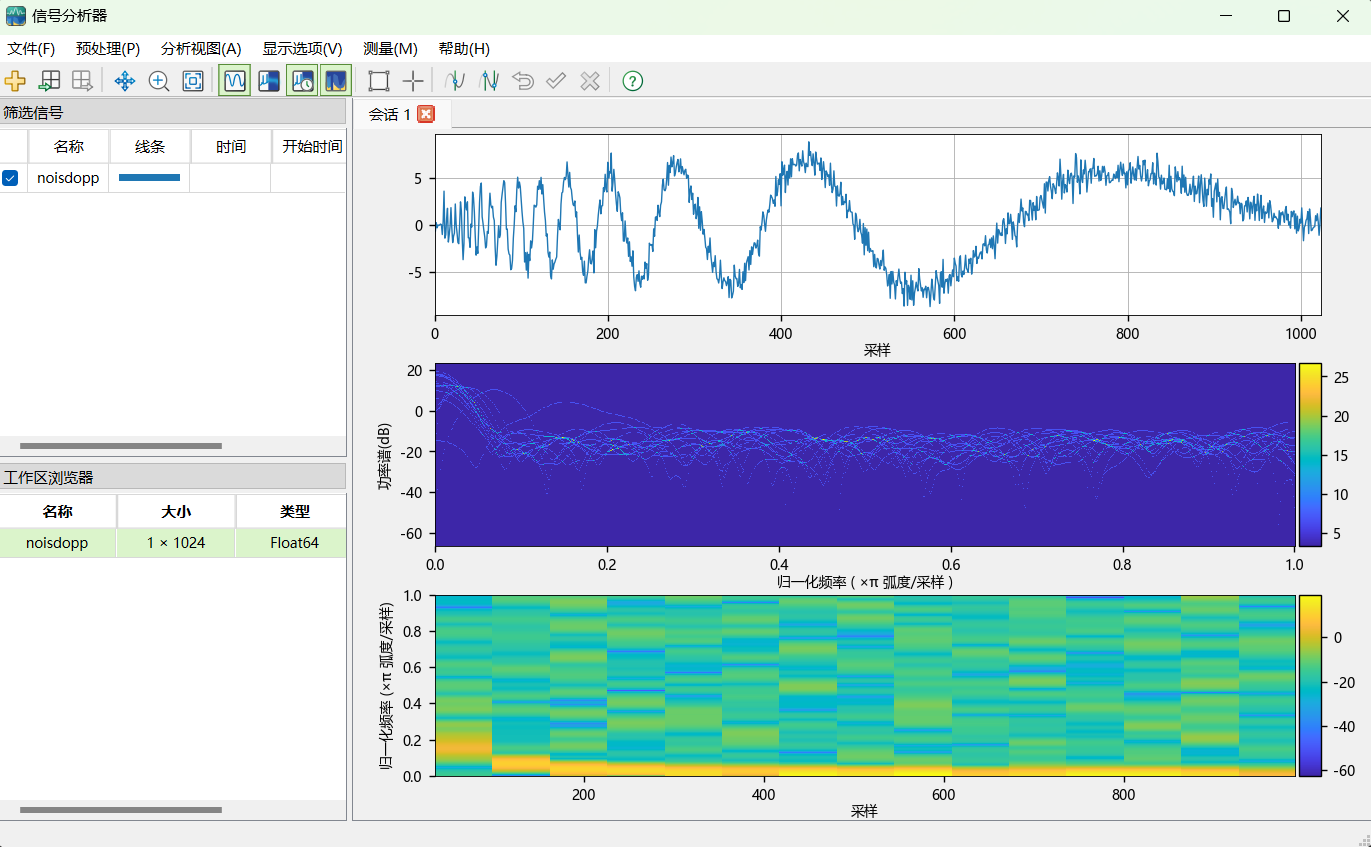Click the rectangle region select icon
Image resolution: width=1371 pixels, height=847 pixels.
(x=378, y=81)
